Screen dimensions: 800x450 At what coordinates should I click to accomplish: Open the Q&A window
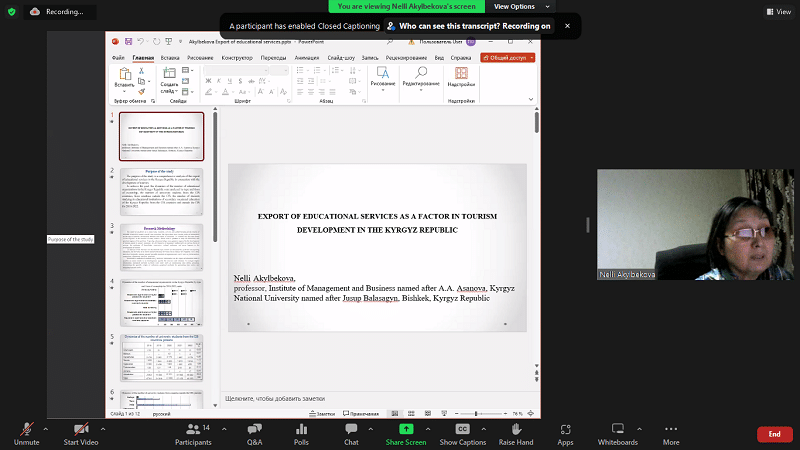[254, 428]
